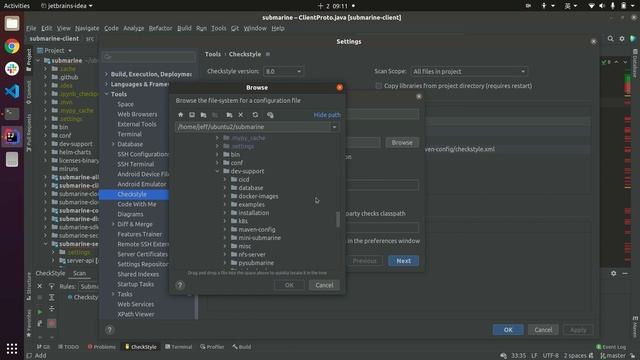Click Cancel in the Settings dialog
This screenshot has height=360, width=640.
point(543,330)
